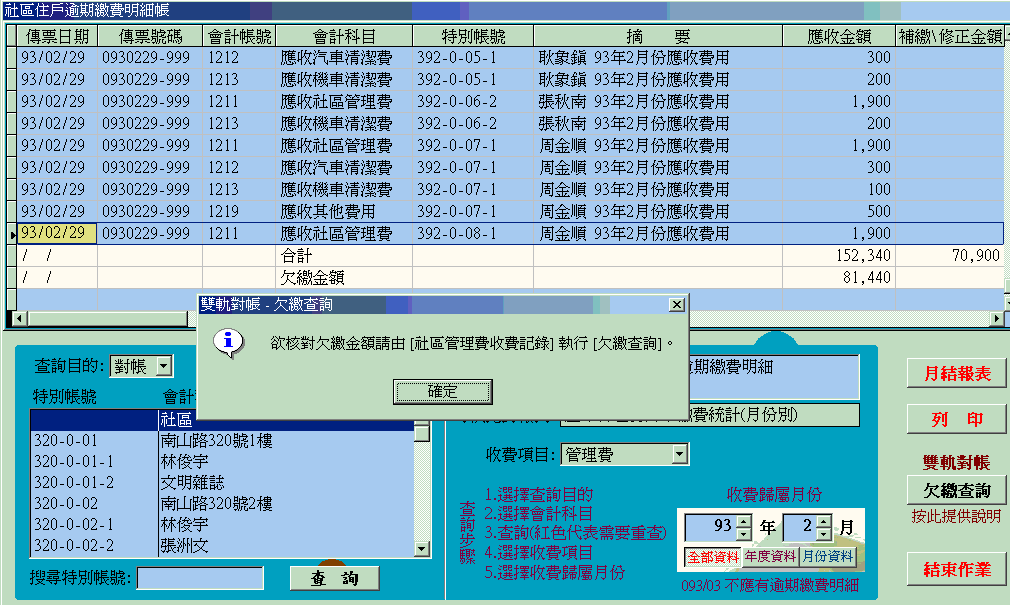This screenshot has height=605, width=1010.
Task: Click the 傳票號碼 column header
Action: click(149, 36)
